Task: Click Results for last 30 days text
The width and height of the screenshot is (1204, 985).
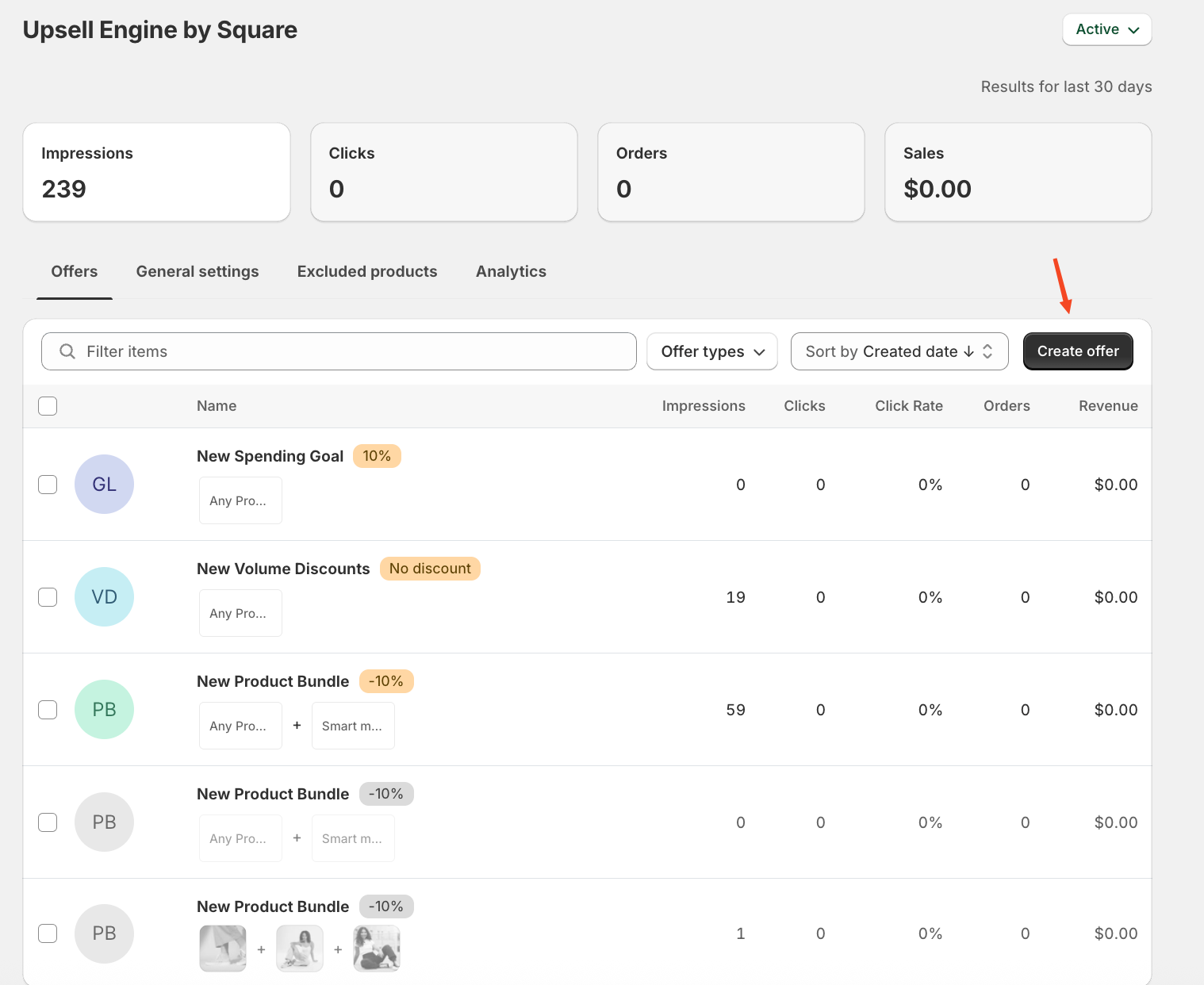Action: (x=1066, y=86)
